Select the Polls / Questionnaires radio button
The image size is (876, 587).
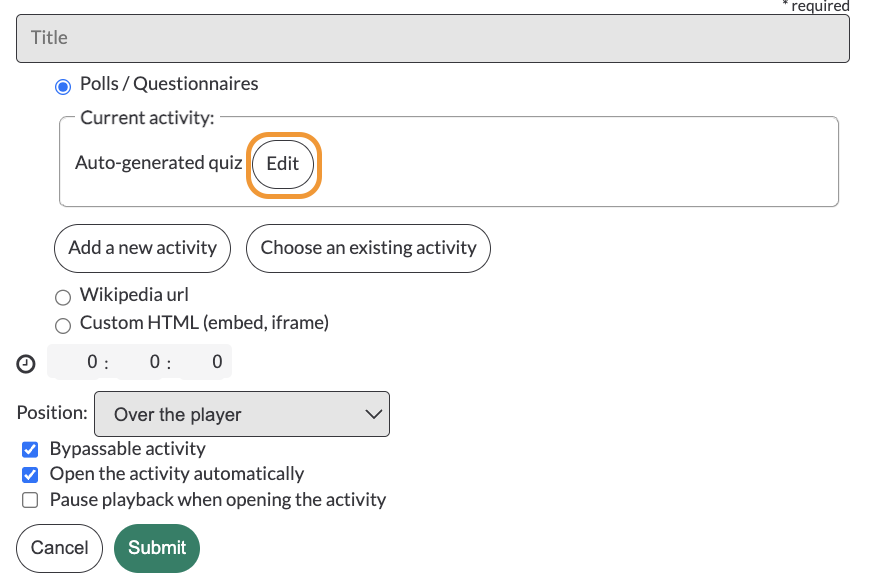pyautogui.click(x=63, y=87)
